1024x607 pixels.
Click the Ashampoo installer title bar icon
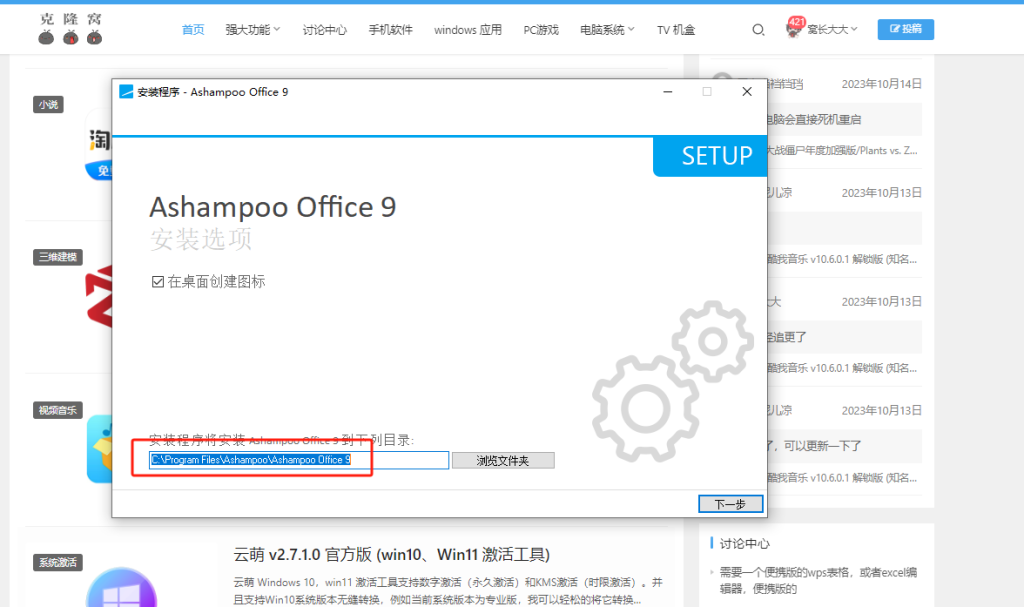pyautogui.click(x=126, y=92)
